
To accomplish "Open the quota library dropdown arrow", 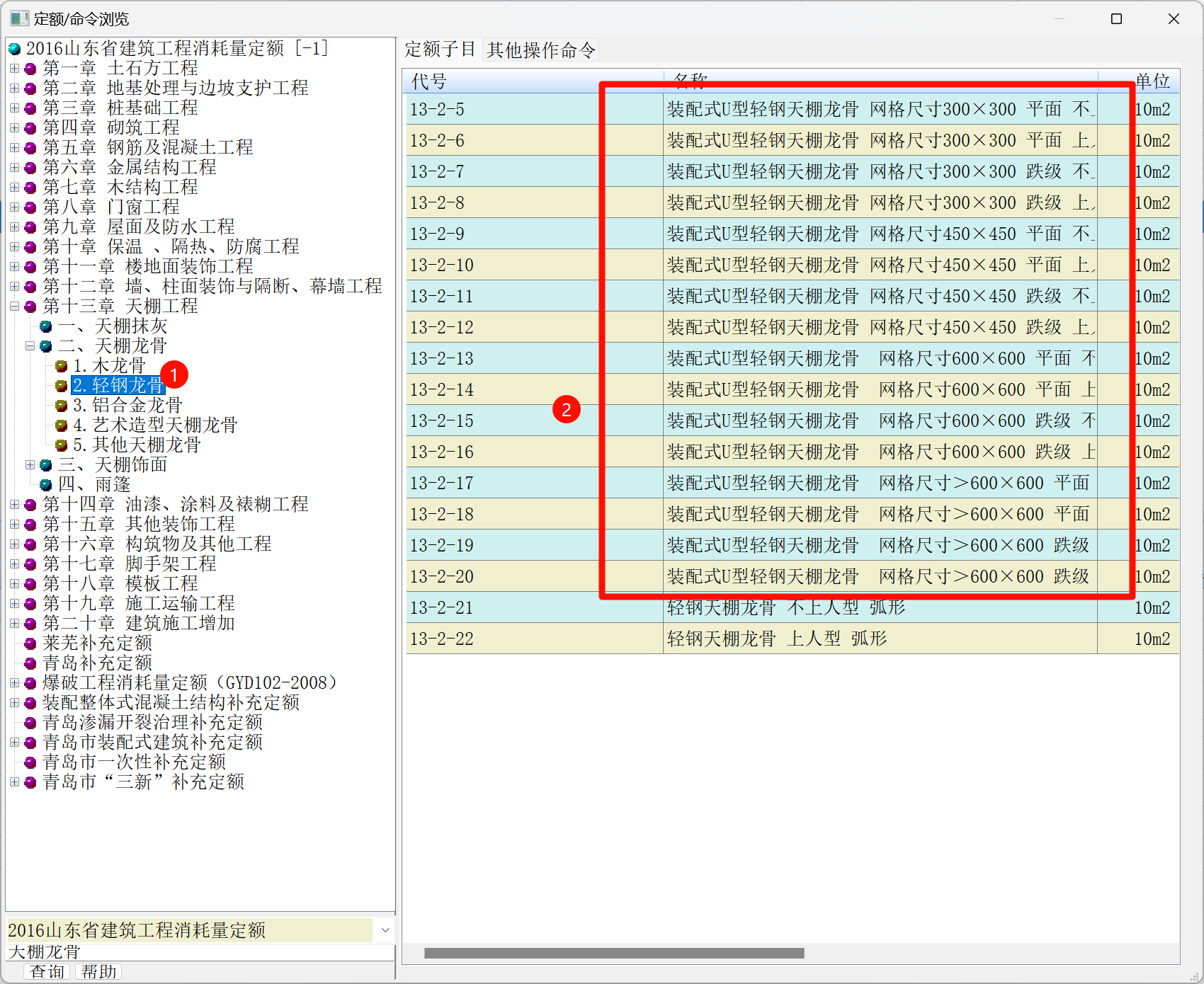I will (x=385, y=930).
